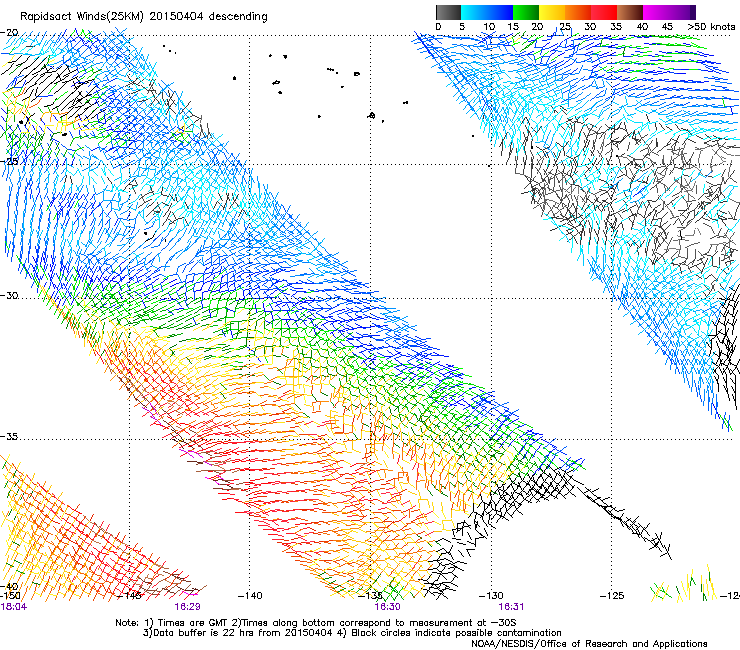Click the purple time label 18:29
This screenshot has height=650, width=740.
point(187,607)
